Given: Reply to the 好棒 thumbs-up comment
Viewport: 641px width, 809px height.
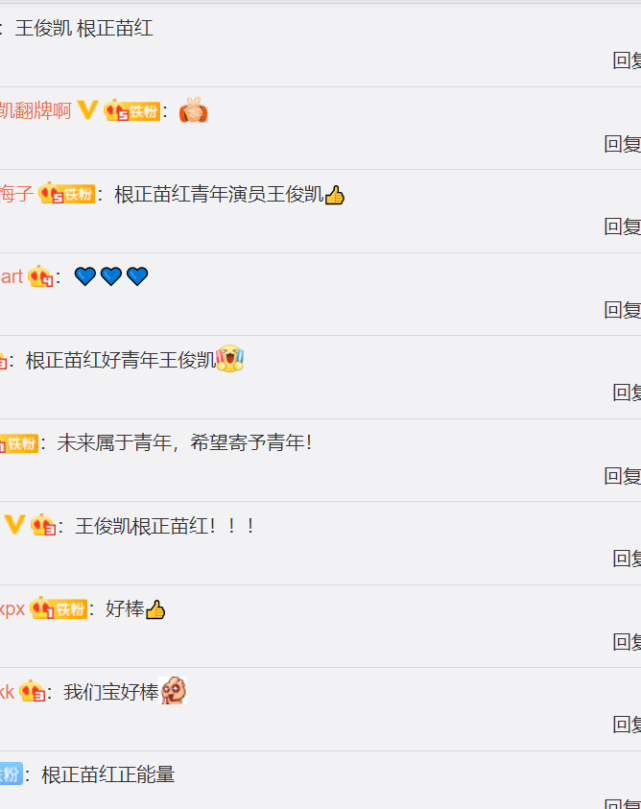Looking at the screenshot, I should [x=627, y=641].
